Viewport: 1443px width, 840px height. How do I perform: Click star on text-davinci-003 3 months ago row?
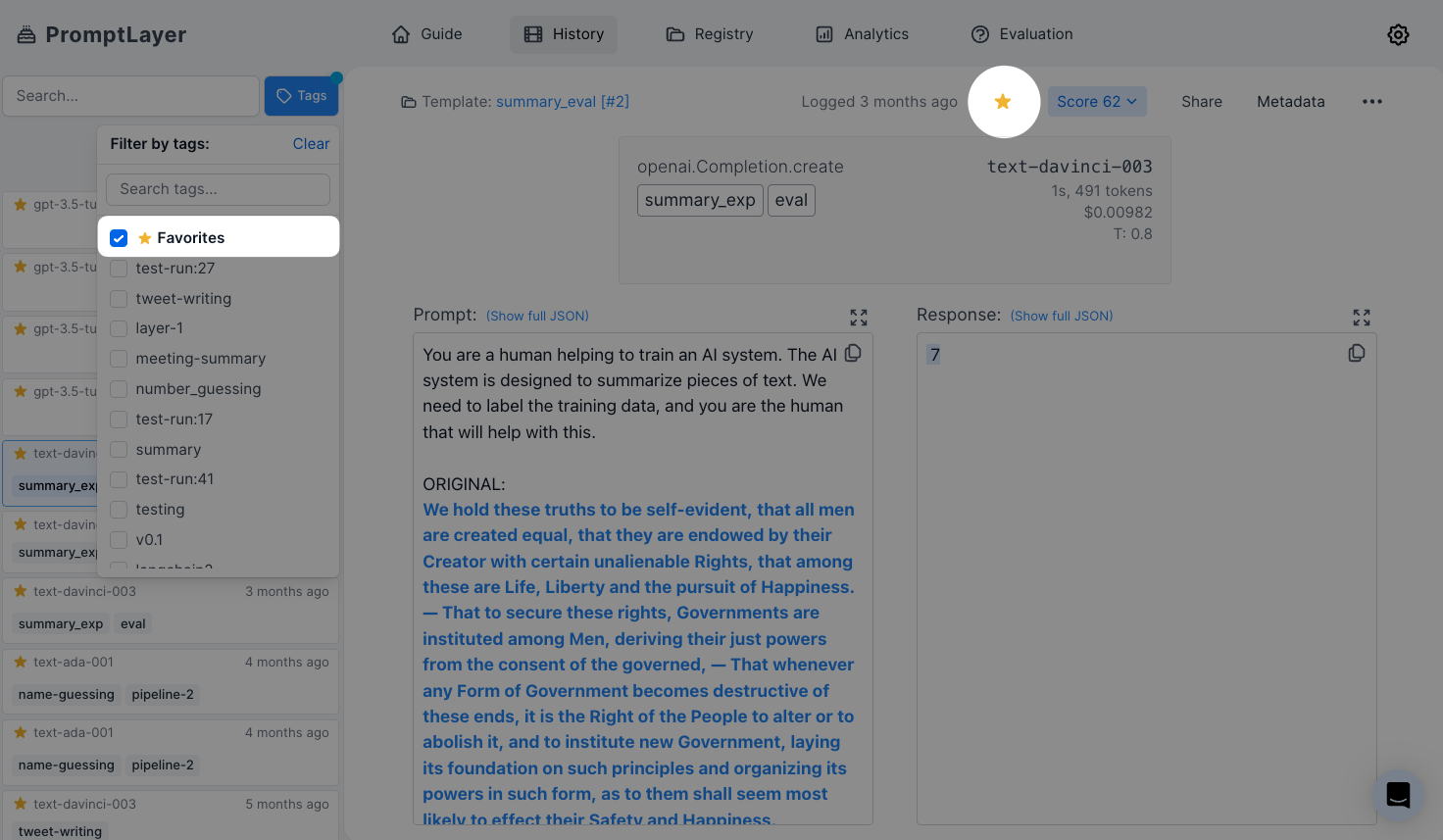coord(21,591)
